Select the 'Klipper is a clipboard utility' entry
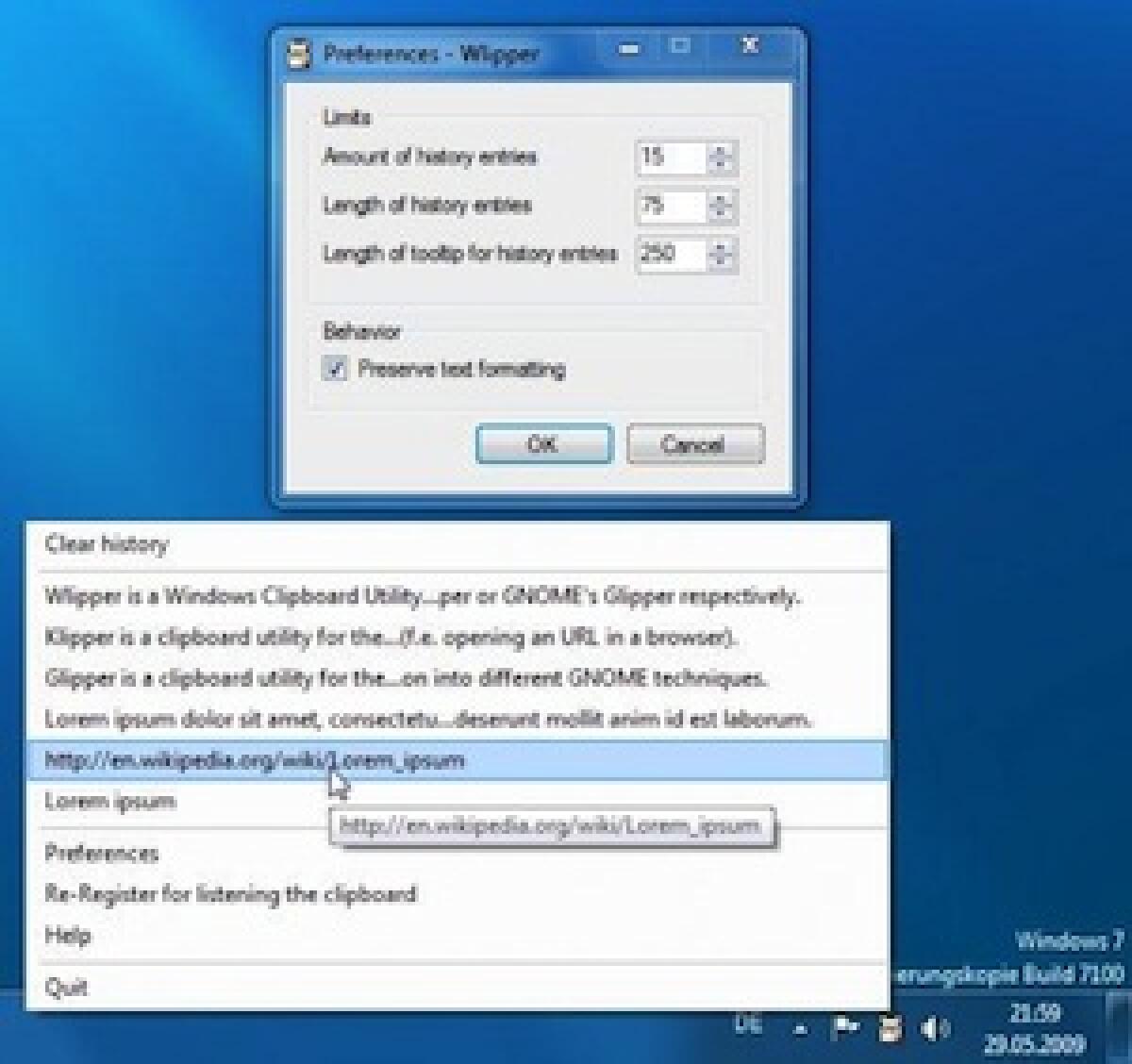 point(457,638)
